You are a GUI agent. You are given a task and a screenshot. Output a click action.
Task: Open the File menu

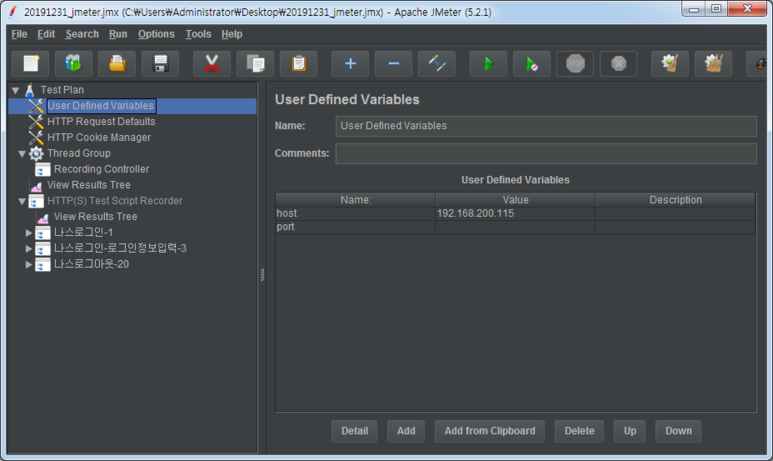coord(19,34)
